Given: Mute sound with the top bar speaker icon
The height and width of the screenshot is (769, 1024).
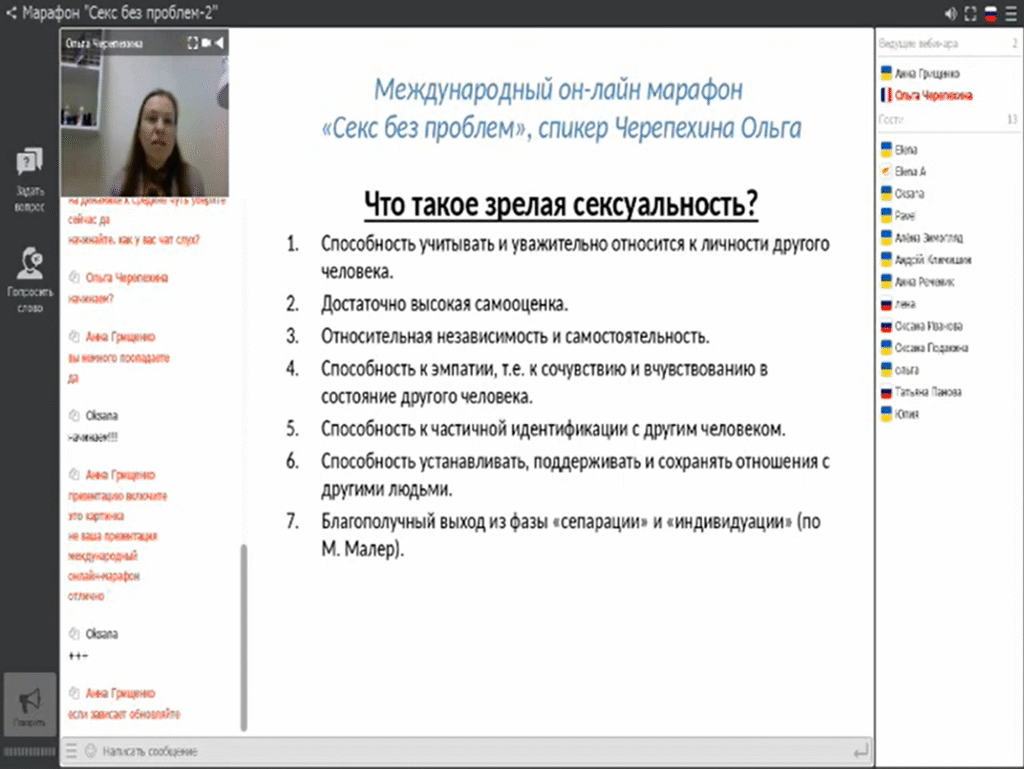Looking at the screenshot, I should [950, 14].
